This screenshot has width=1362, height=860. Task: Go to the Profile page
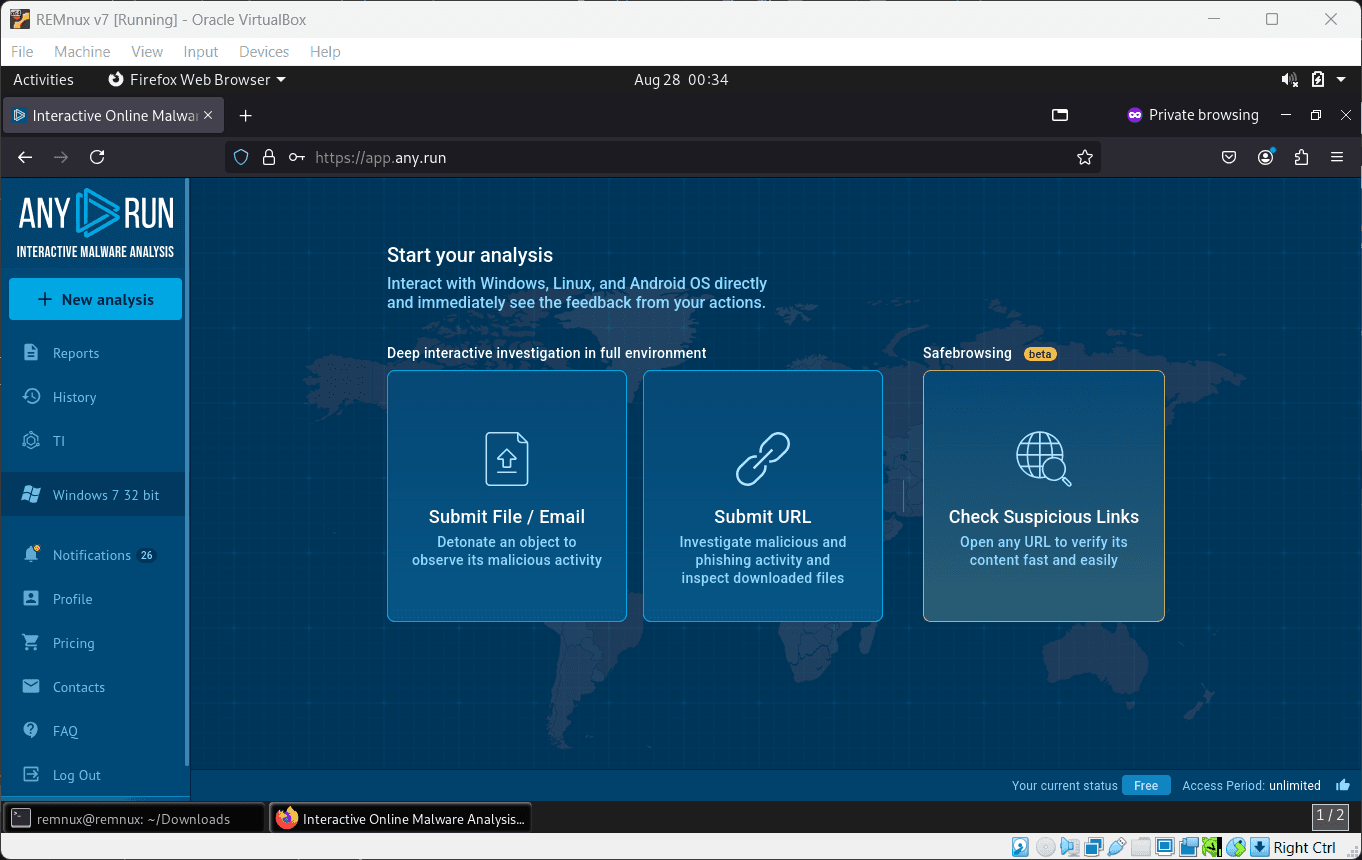pos(94,599)
